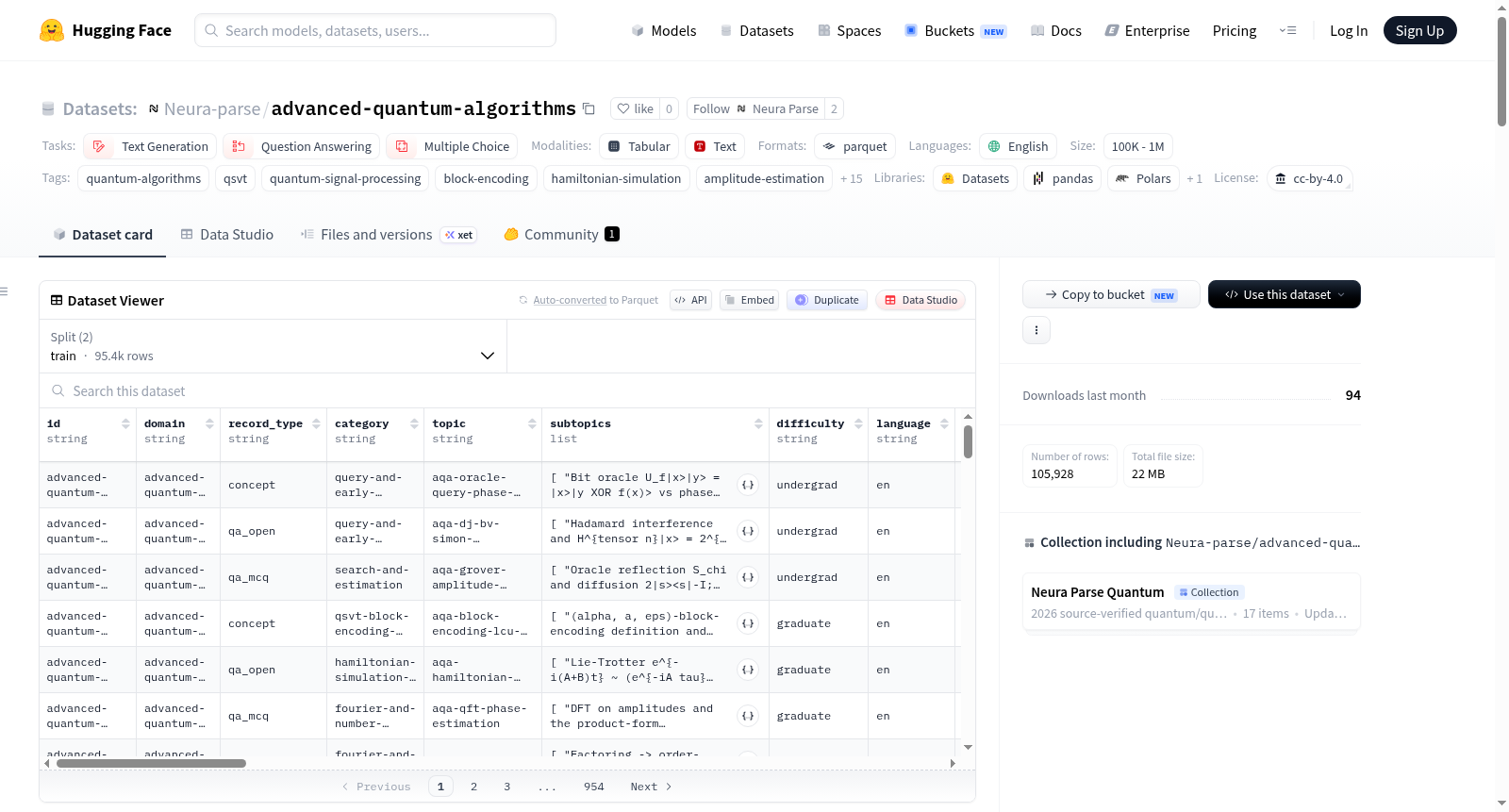Go to page 2 of results
Image resolution: width=1509 pixels, height=812 pixels.
(x=473, y=787)
